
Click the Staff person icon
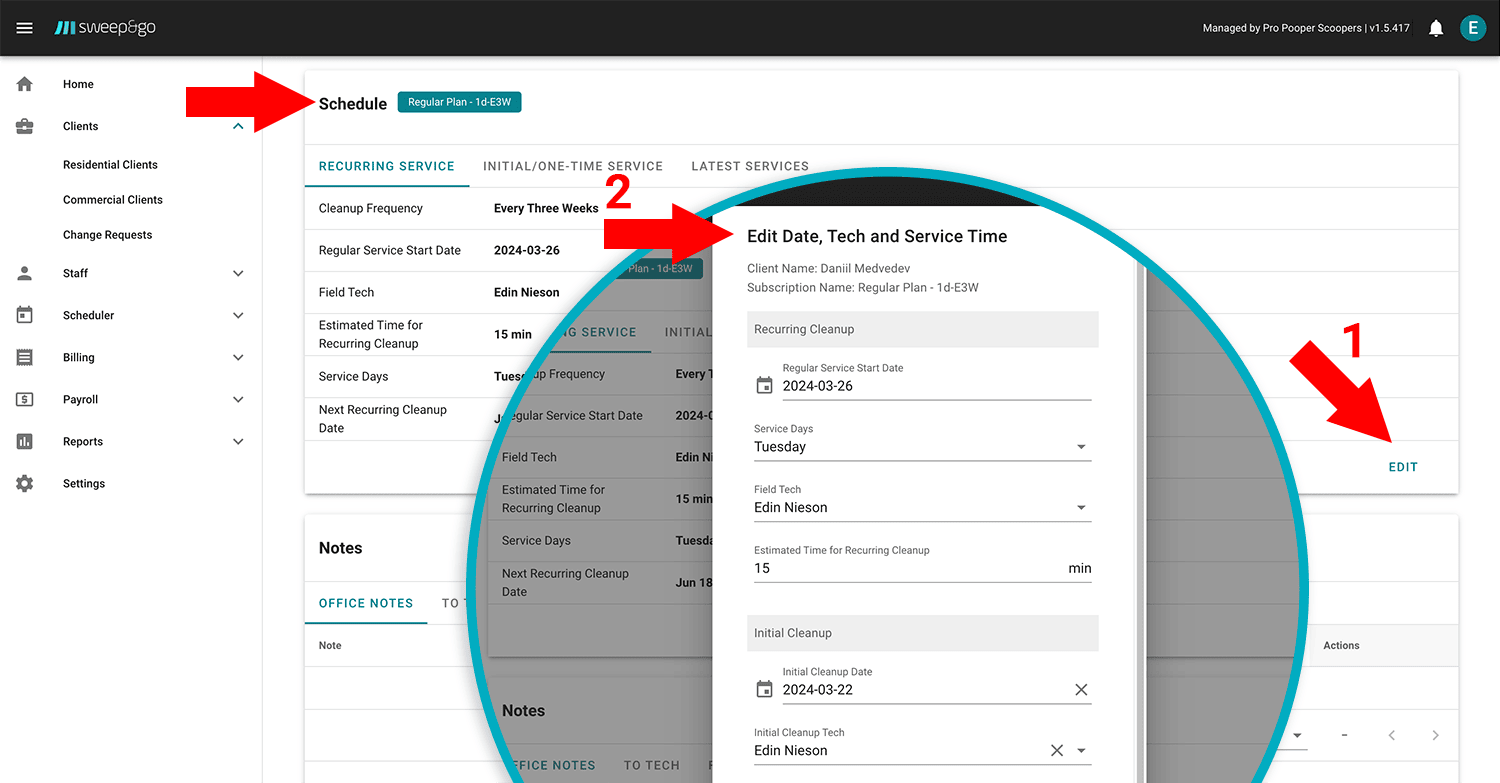tap(24, 272)
